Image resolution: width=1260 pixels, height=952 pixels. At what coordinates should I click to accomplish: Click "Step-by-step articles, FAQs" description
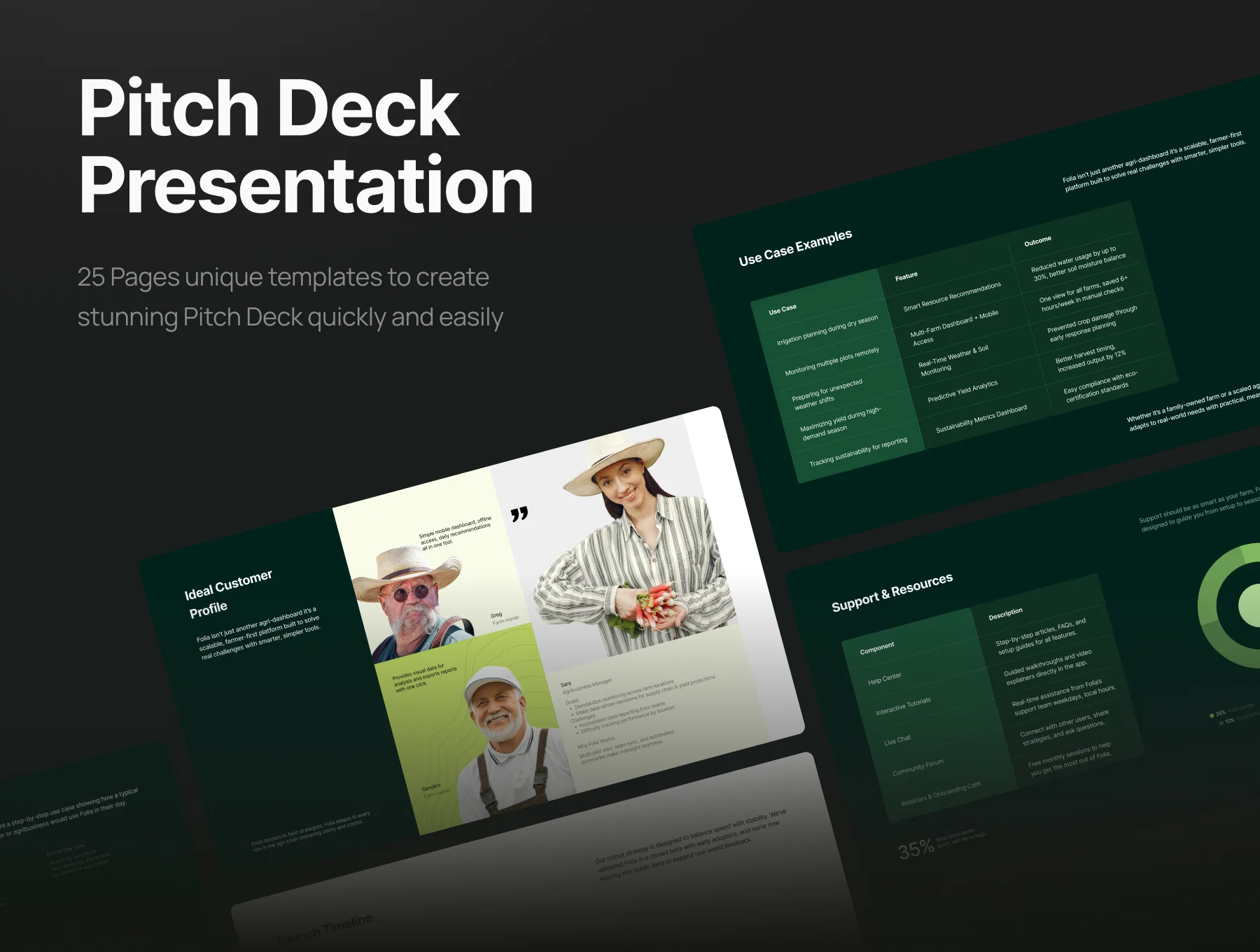(1042, 636)
